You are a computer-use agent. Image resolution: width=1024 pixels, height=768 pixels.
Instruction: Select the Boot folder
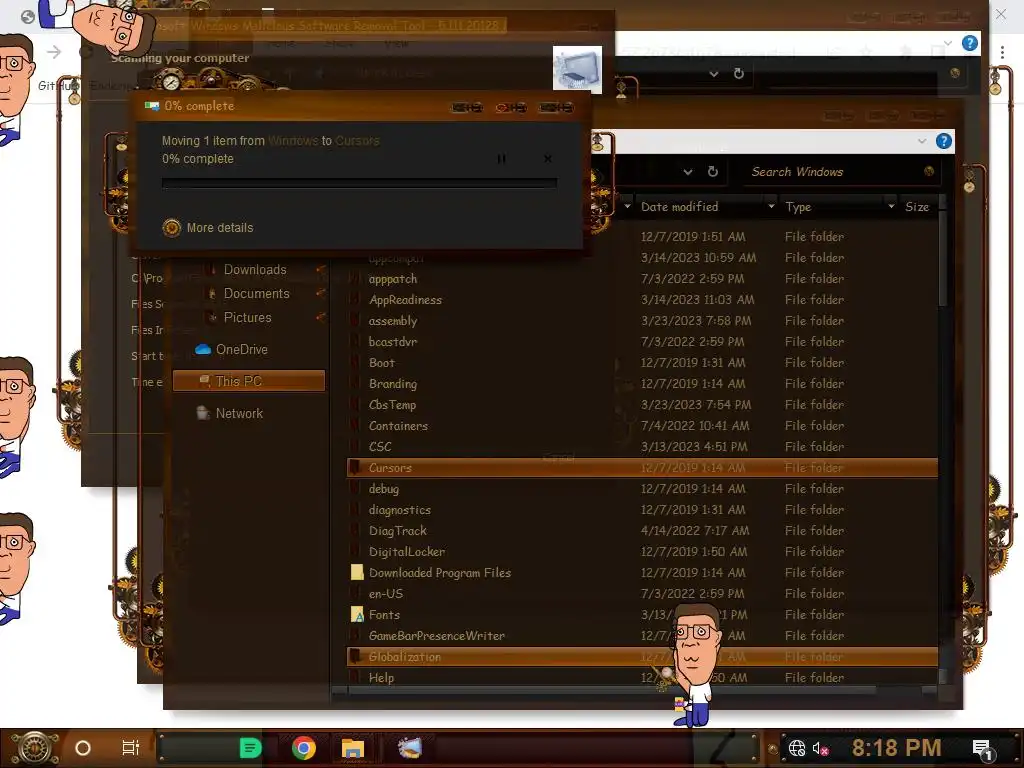(381, 362)
